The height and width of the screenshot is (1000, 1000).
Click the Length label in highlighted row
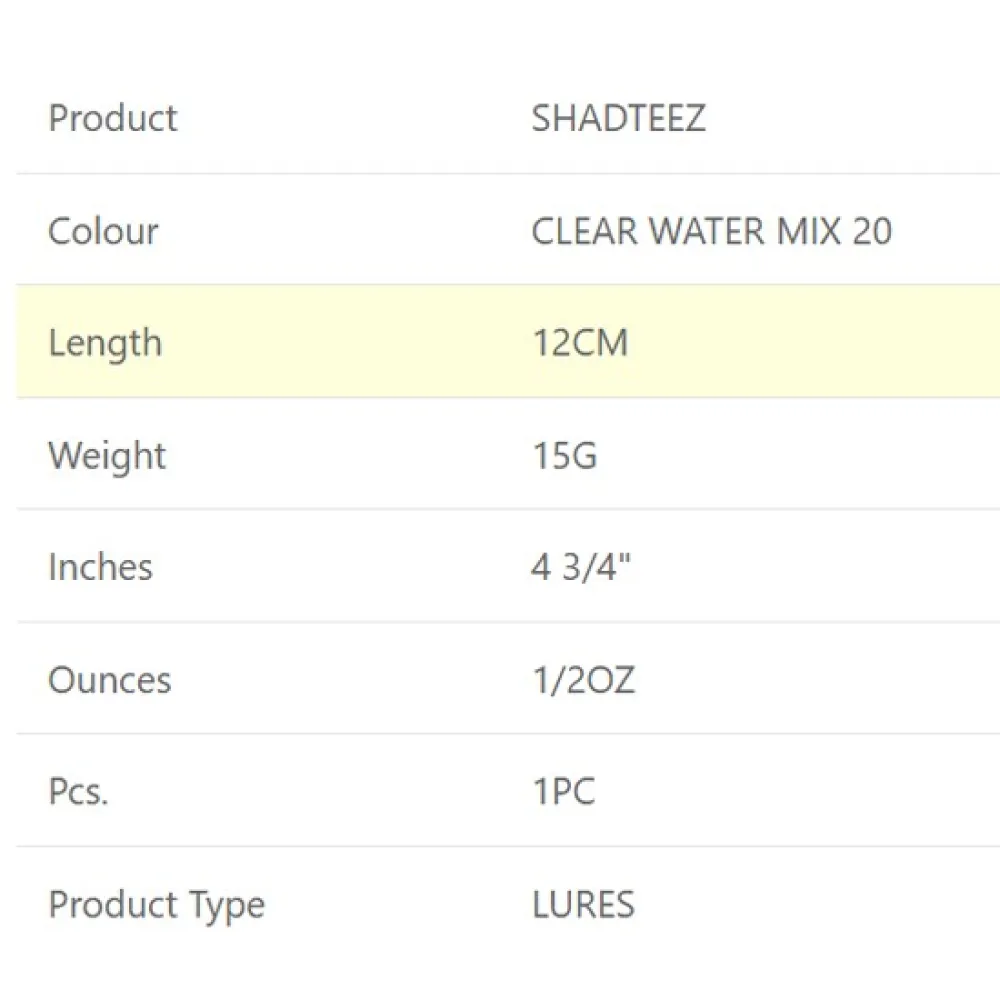pyautogui.click(x=104, y=343)
